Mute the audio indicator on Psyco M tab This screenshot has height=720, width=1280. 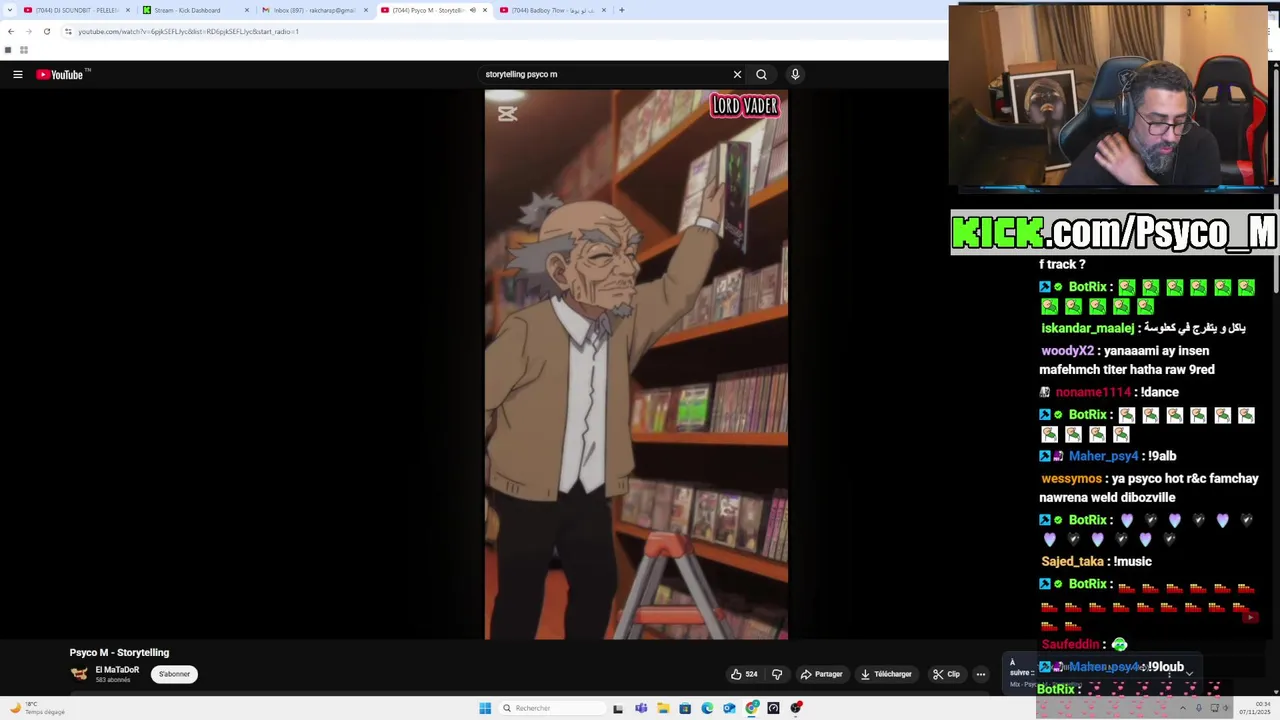[473, 10]
